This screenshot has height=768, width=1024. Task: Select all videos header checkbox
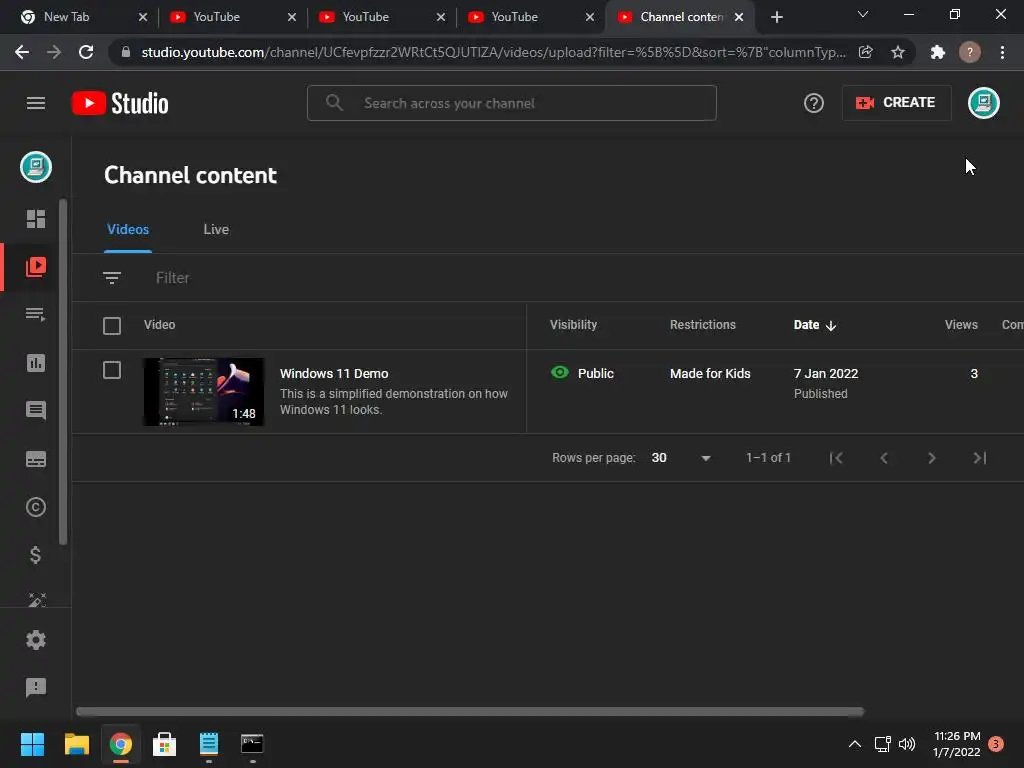coord(112,326)
